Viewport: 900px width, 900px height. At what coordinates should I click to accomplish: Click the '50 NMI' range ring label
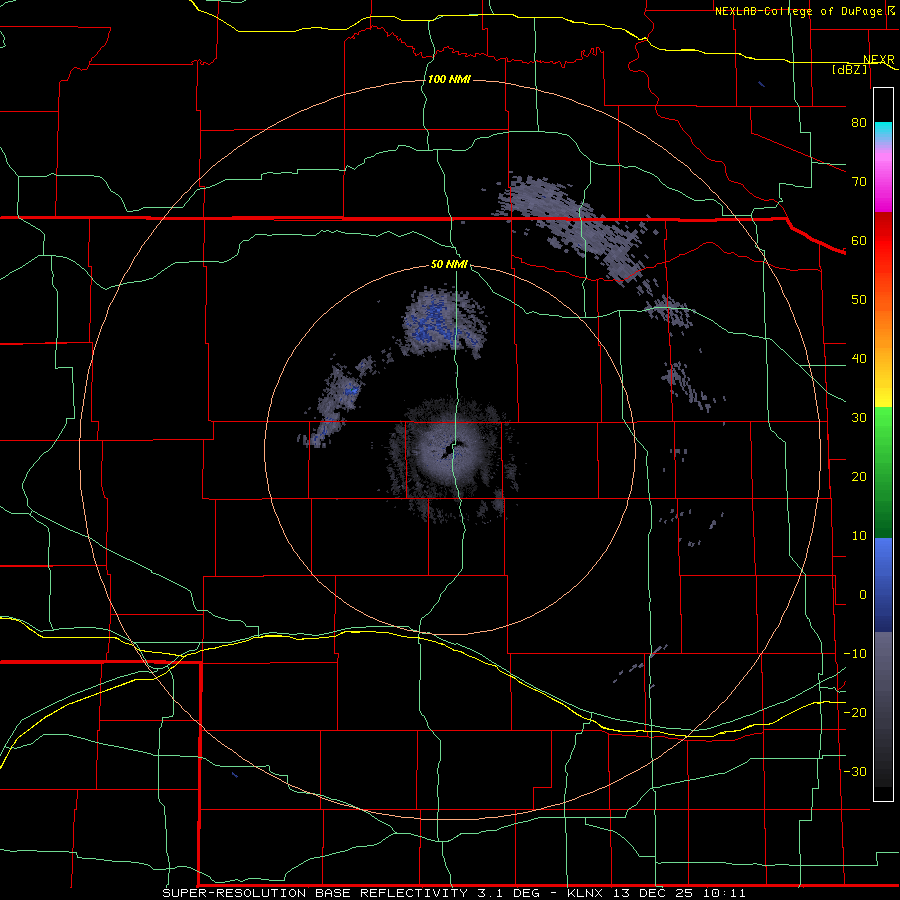(x=449, y=265)
